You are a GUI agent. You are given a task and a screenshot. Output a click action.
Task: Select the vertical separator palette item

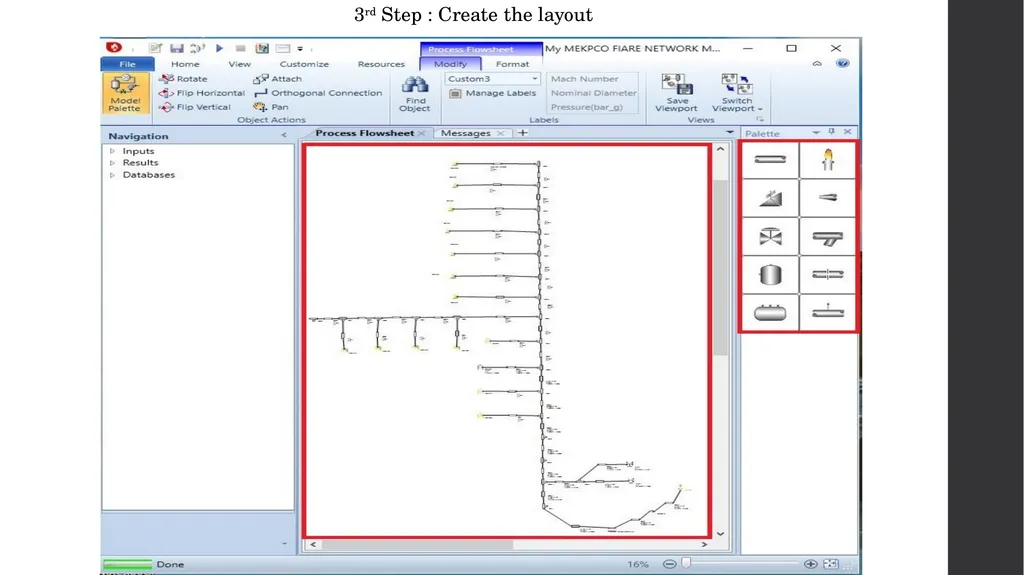tap(771, 274)
